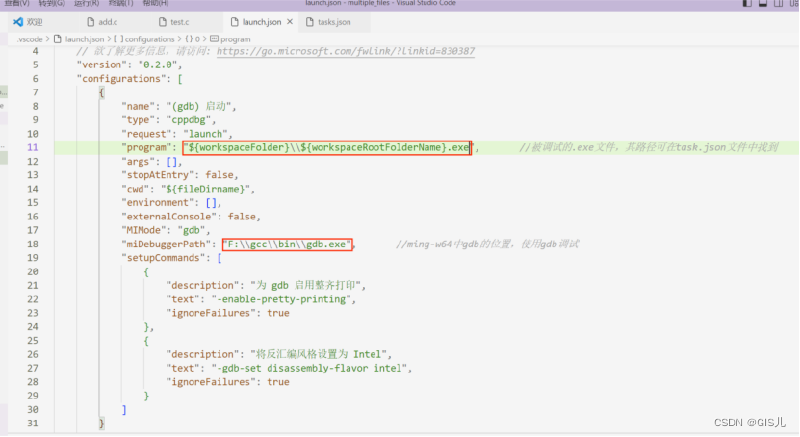The image size is (800, 437).
Task: Click the configurations breadcrumb
Action: tap(149, 39)
